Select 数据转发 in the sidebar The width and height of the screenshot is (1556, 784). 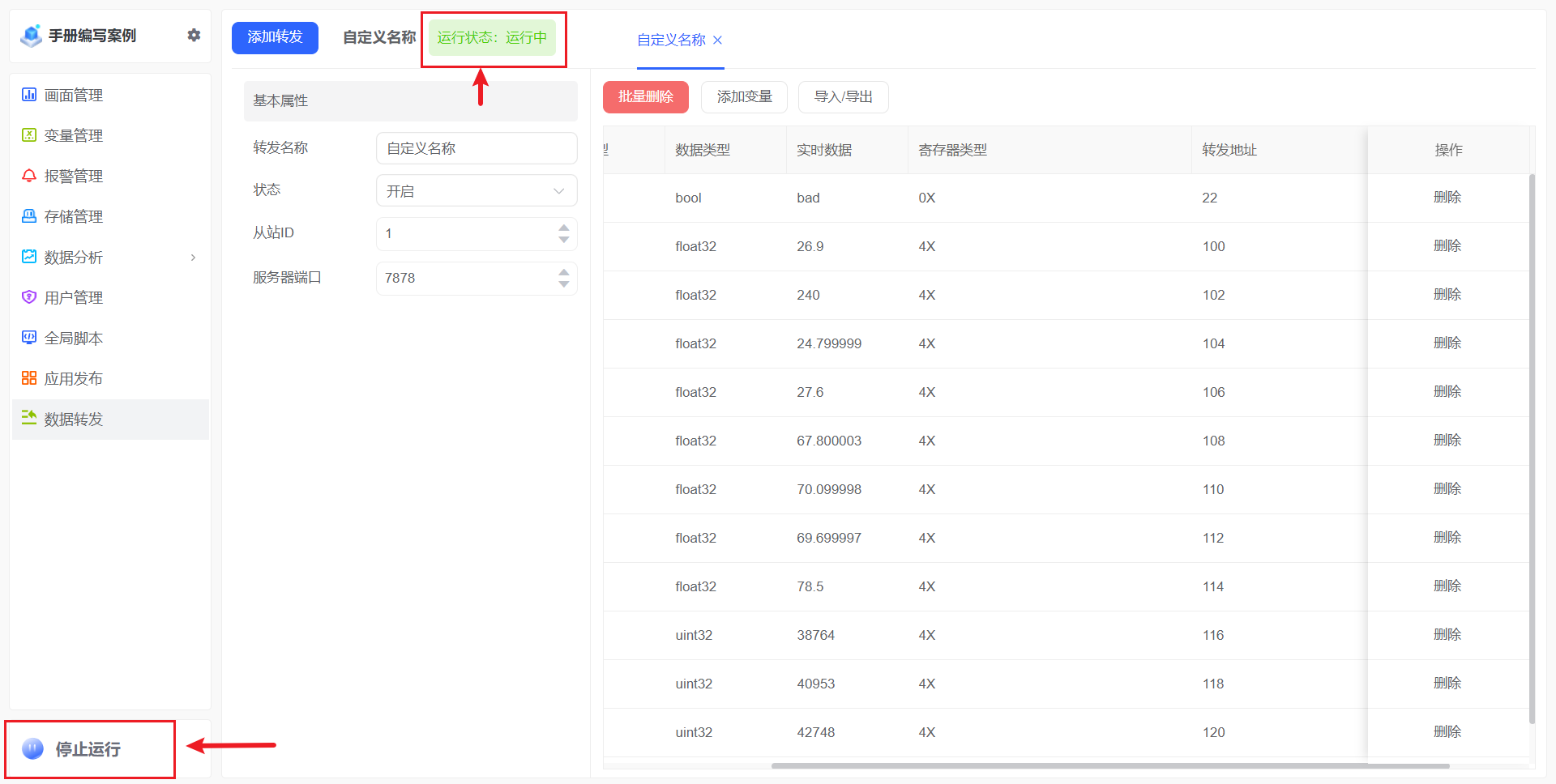pyautogui.click(x=73, y=419)
